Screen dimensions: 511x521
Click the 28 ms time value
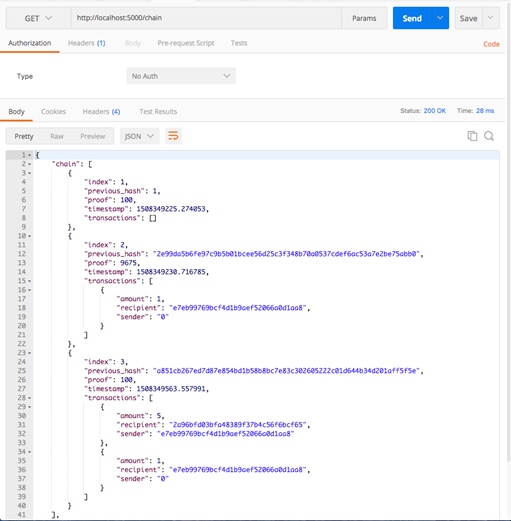click(485, 111)
